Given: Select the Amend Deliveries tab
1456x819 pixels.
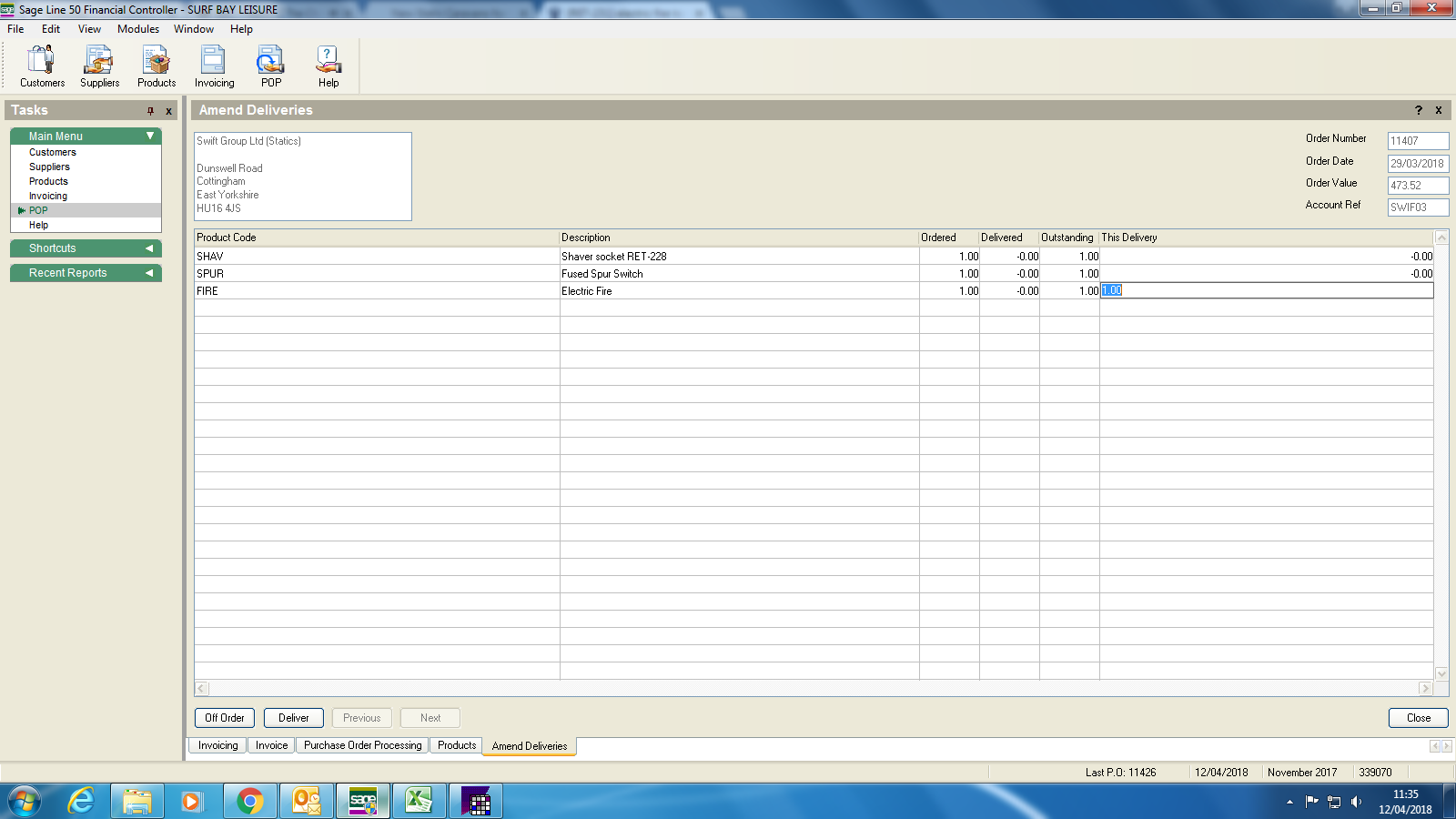Looking at the screenshot, I should 530,746.
